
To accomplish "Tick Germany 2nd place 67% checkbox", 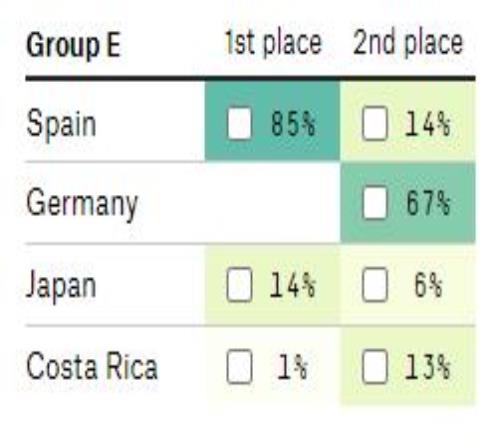I will click(375, 203).
